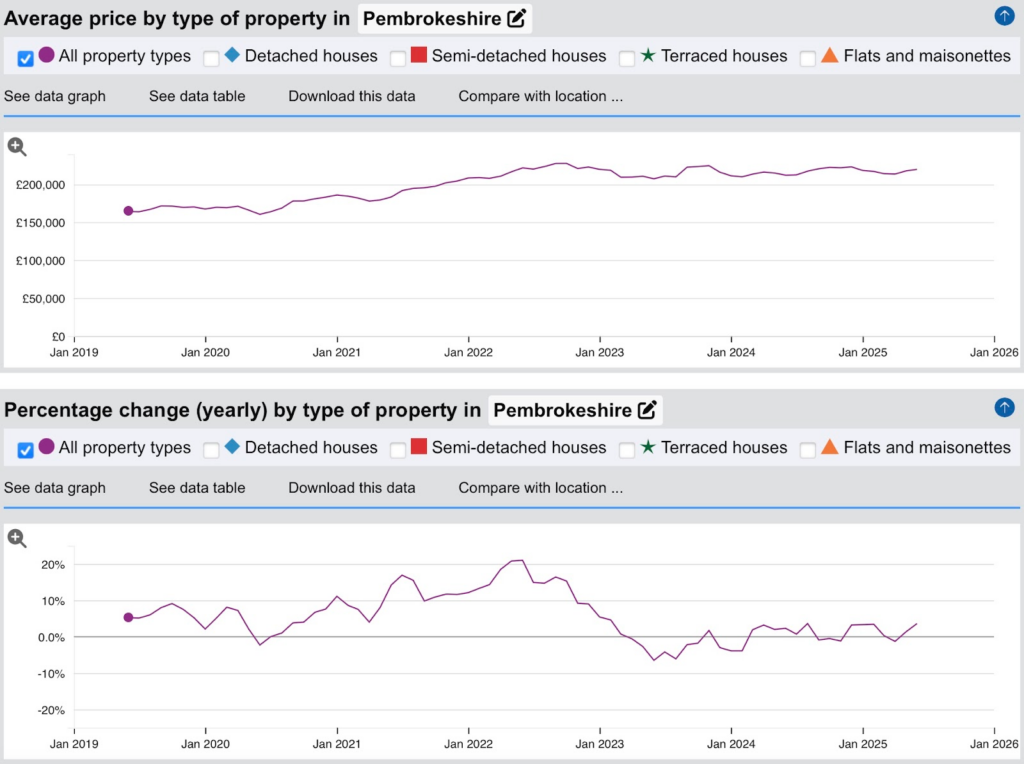Image resolution: width=1024 pixels, height=764 pixels.
Task: Click orange triangle Flats icon in bottom legend
Action: pos(829,447)
